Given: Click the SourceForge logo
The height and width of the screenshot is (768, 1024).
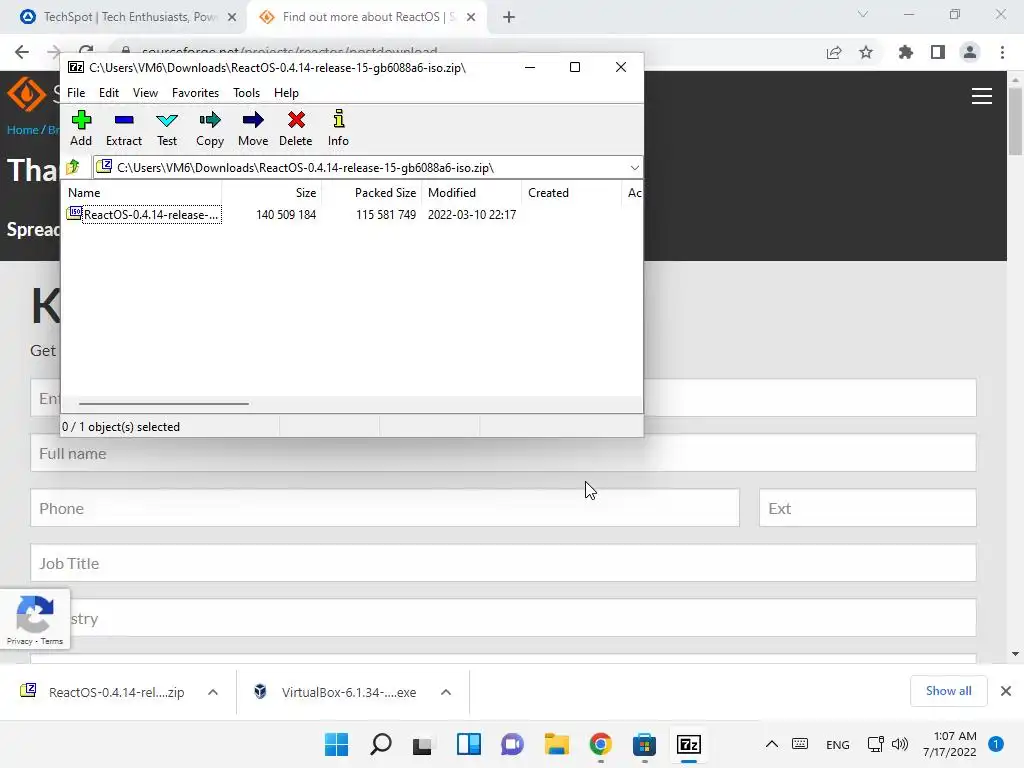Looking at the screenshot, I should [x=26, y=93].
